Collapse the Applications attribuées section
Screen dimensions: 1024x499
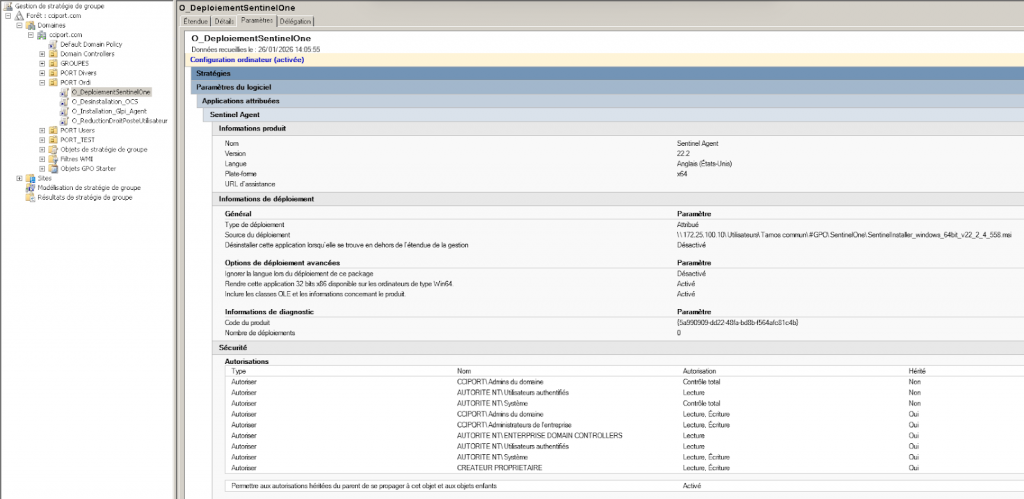610,101
